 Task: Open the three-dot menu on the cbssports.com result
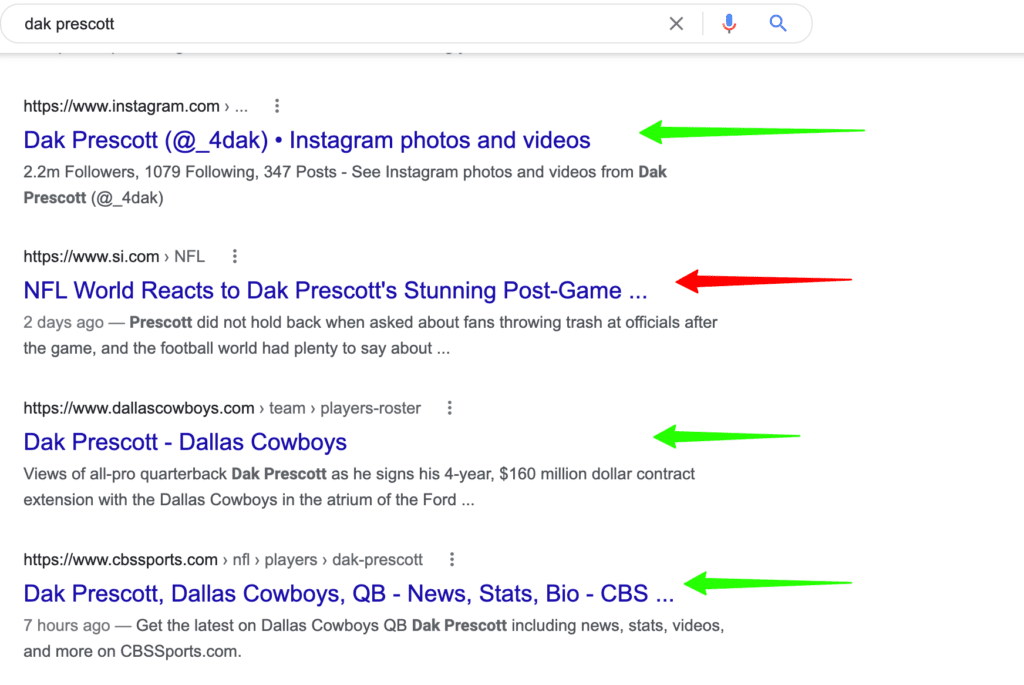pyautogui.click(x=453, y=559)
